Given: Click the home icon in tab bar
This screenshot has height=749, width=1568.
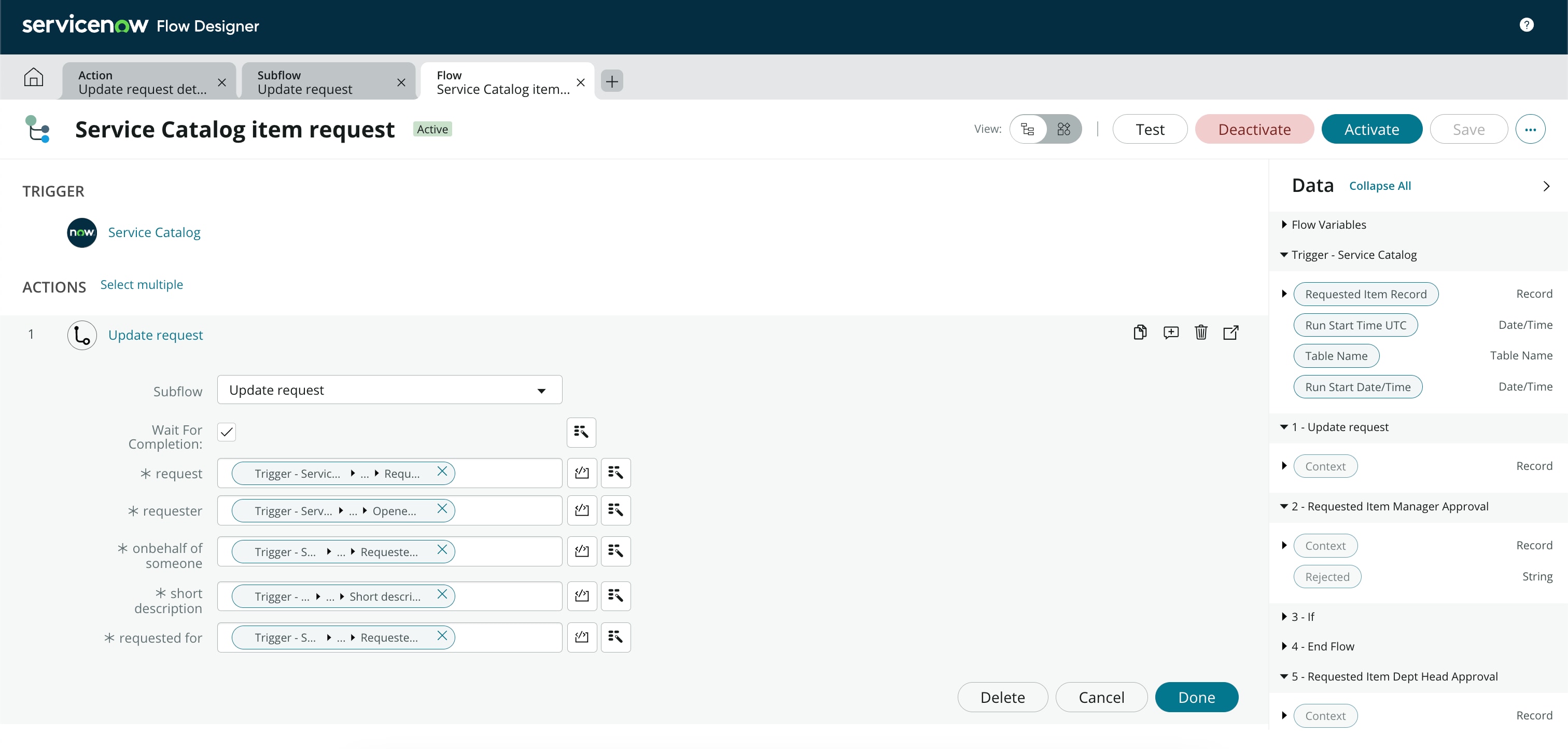Looking at the screenshot, I should 34,77.
